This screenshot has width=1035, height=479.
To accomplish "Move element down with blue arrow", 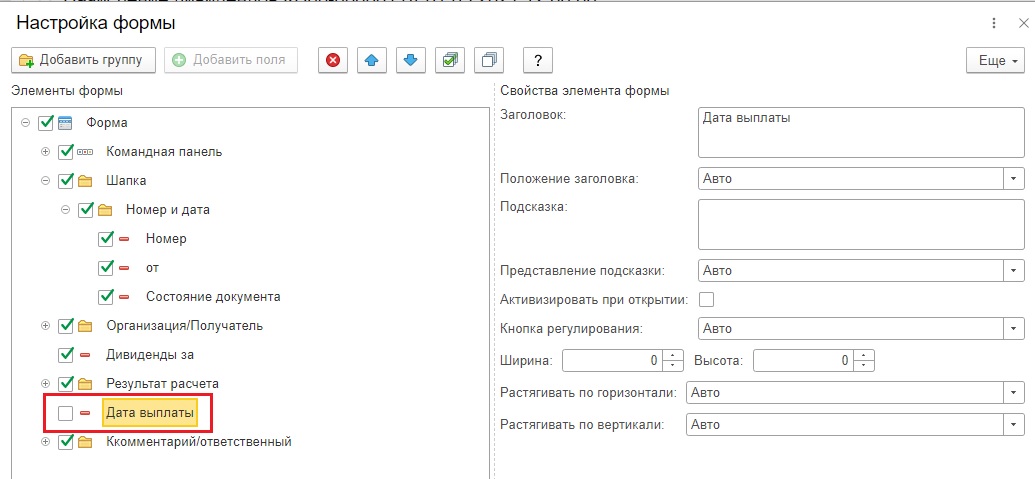I will (x=411, y=60).
